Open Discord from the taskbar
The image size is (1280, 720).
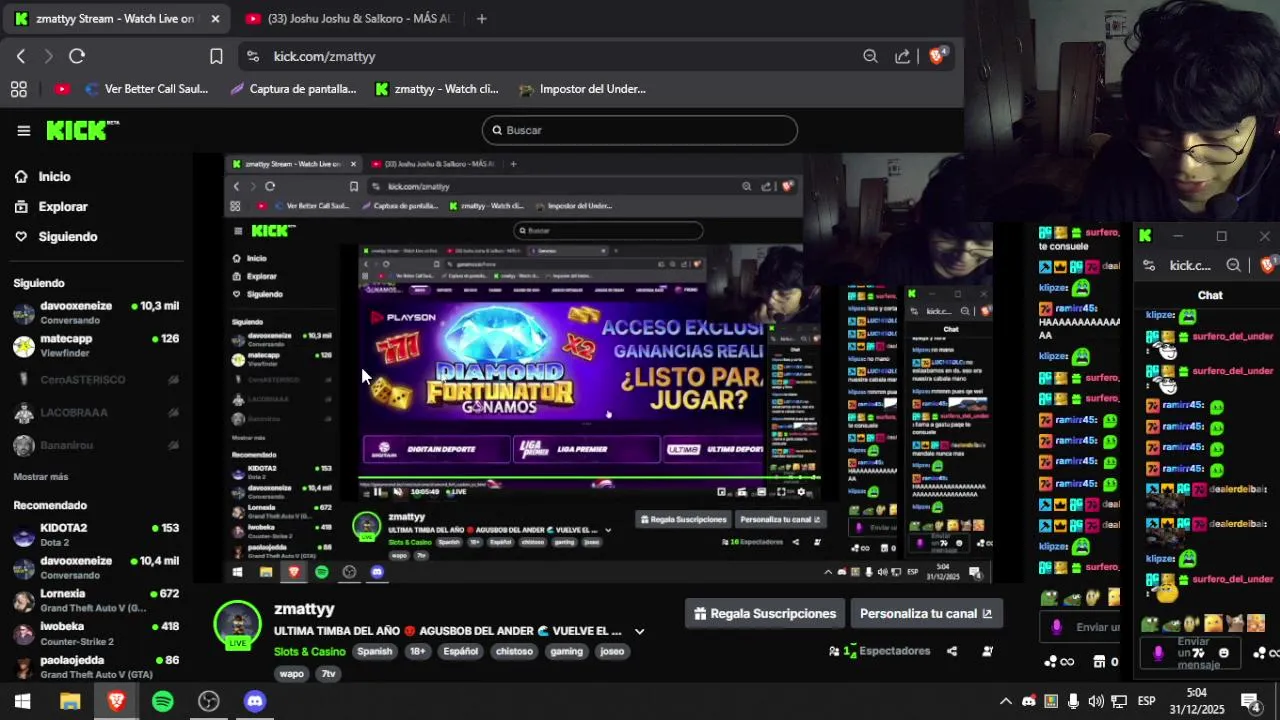click(x=255, y=701)
